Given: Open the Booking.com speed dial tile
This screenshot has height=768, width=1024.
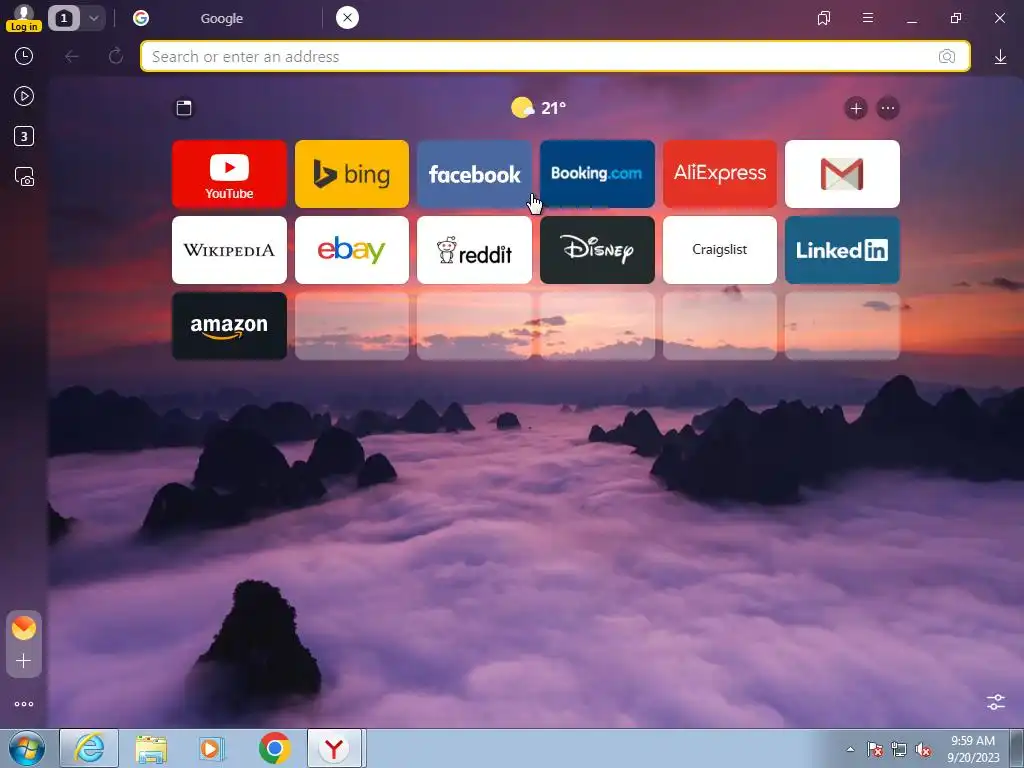Looking at the screenshot, I should [x=597, y=174].
